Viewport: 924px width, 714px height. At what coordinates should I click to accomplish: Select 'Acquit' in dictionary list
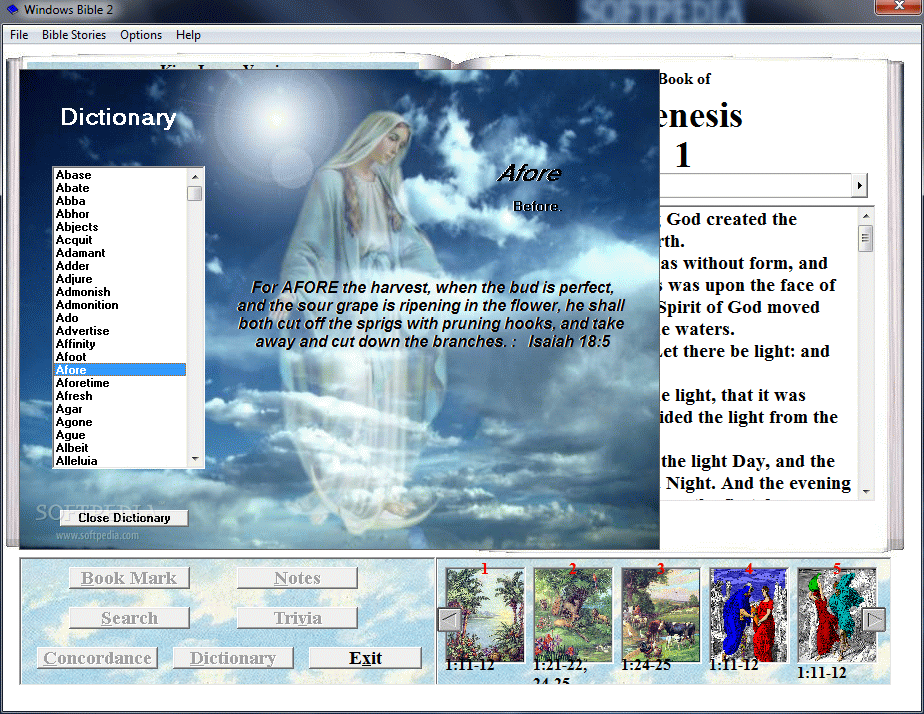click(x=120, y=240)
